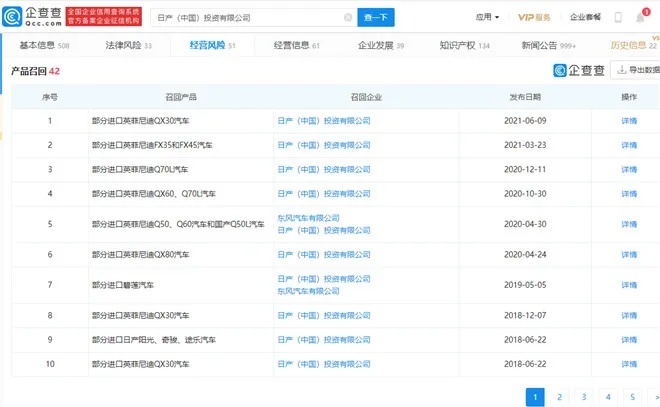
Task: Click company link in row 8
Action: pyautogui.click(x=324, y=315)
